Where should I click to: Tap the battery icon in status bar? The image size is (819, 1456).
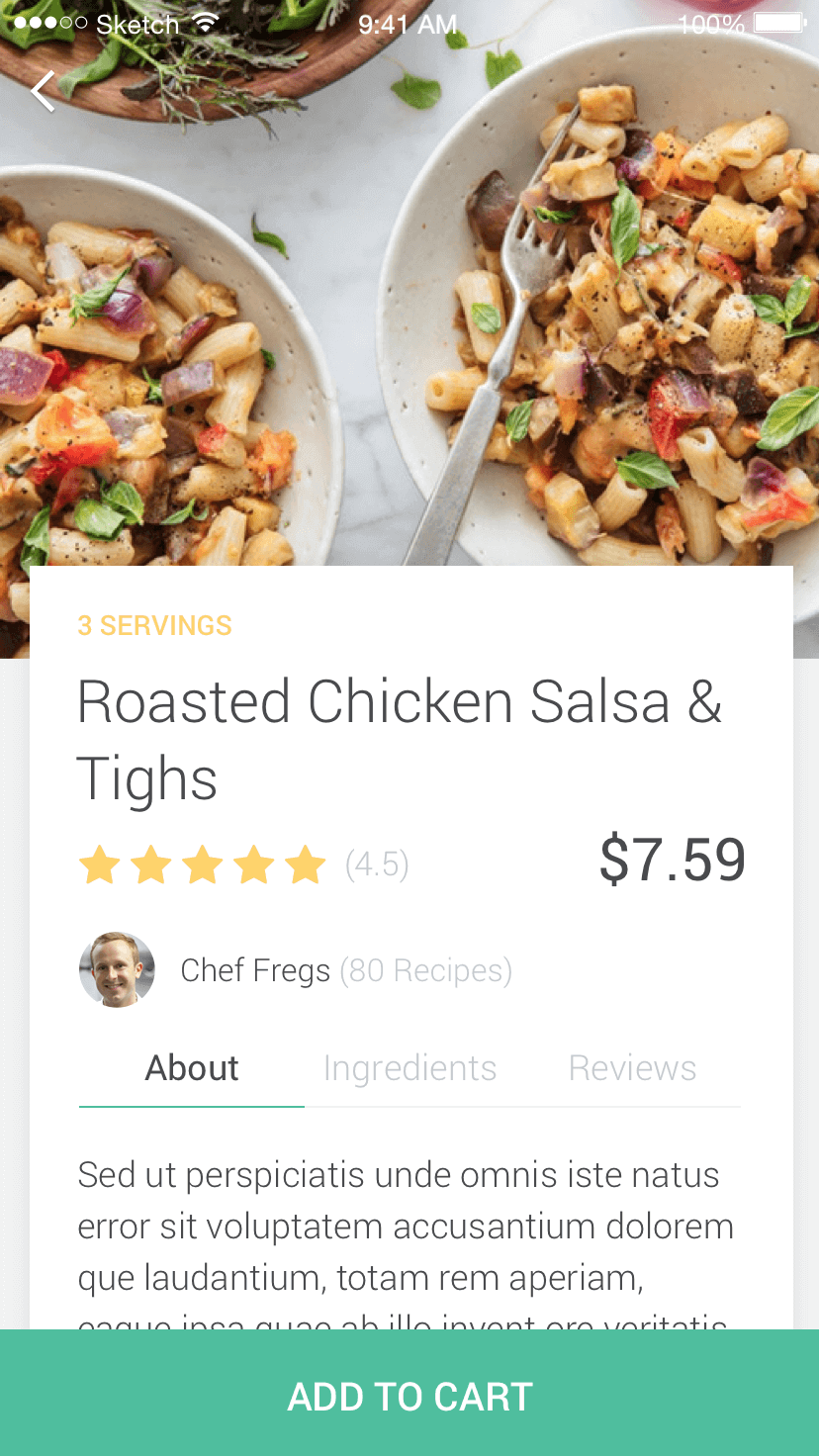[x=780, y=23]
